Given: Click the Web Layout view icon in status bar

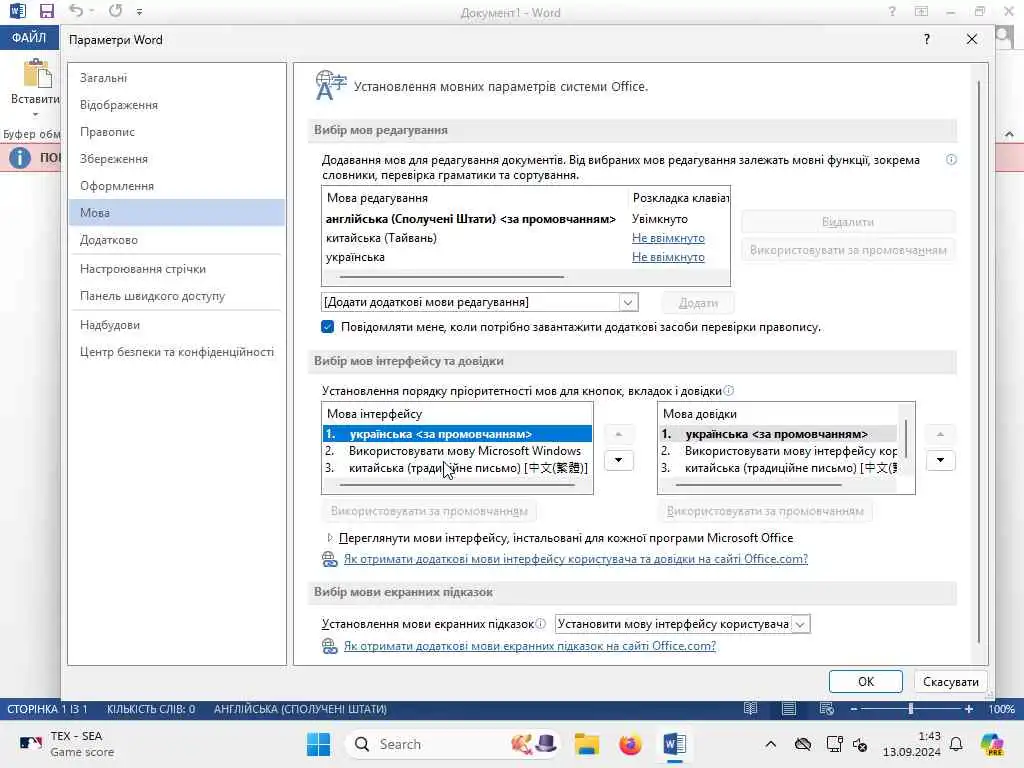Looking at the screenshot, I should pyautogui.click(x=827, y=709).
